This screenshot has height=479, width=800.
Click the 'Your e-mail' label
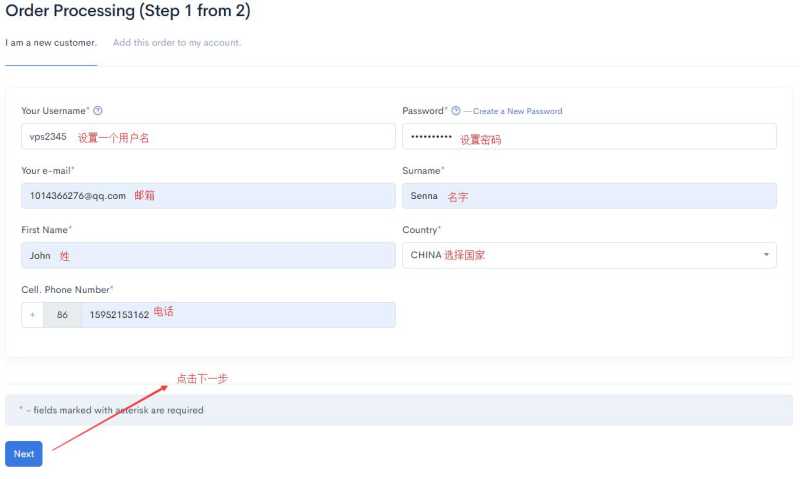[47, 170]
